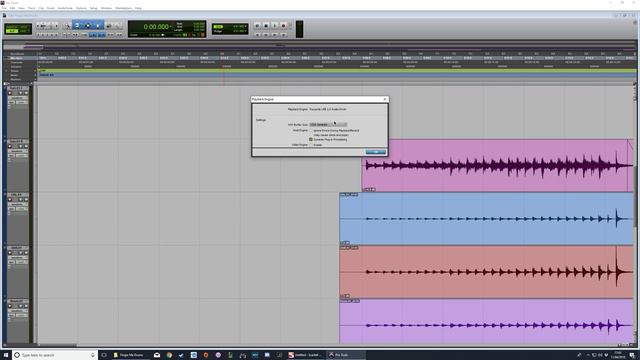
Task: Solo the first track
Action: (20, 93)
